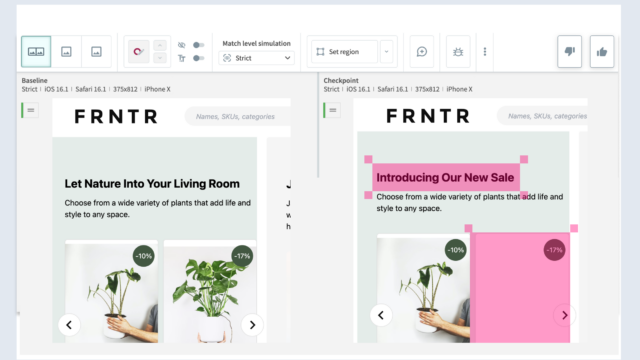Reject the checkpoint with thumbs down
This screenshot has width=640, height=360.
pyautogui.click(x=569, y=51)
